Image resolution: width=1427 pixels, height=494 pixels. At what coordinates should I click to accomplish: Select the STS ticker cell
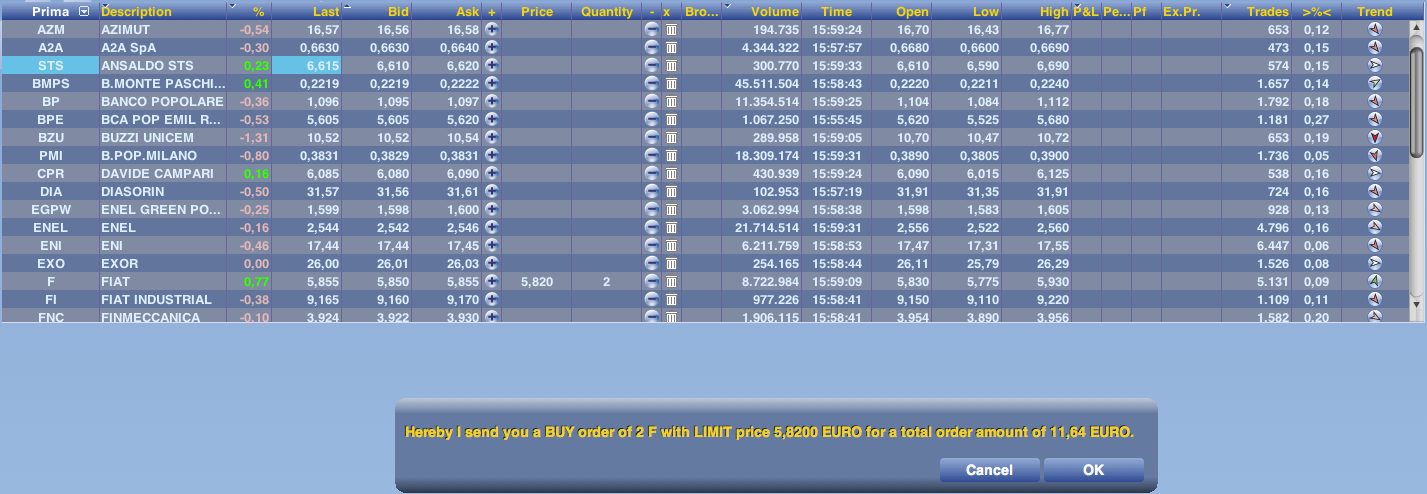click(x=50, y=66)
